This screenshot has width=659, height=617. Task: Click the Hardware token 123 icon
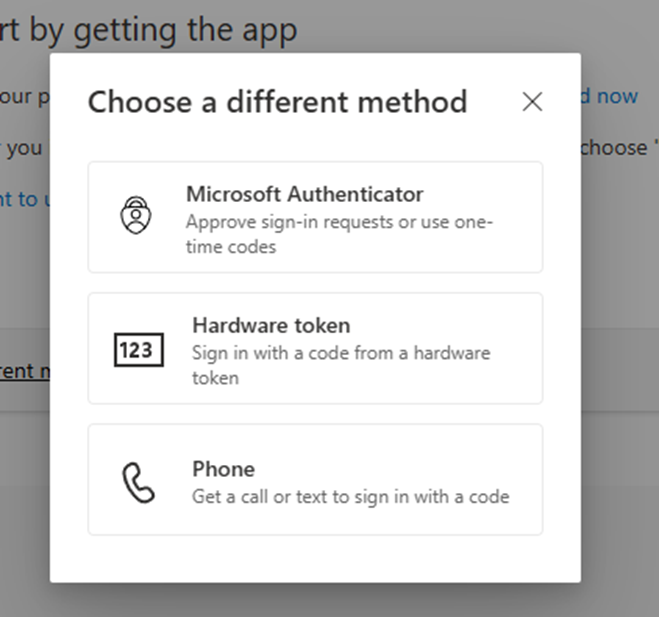pos(138,349)
